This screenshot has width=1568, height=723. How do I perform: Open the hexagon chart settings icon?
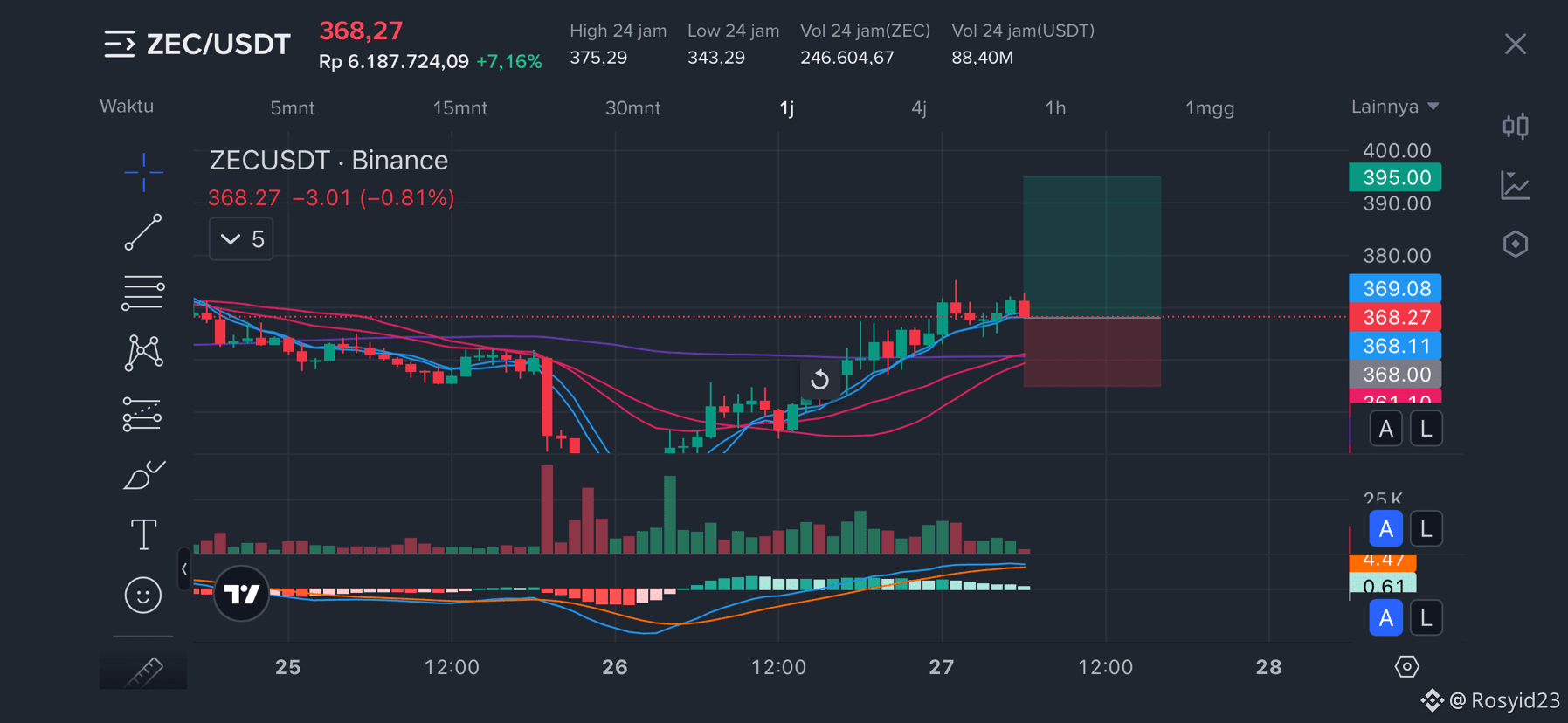(x=1516, y=244)
